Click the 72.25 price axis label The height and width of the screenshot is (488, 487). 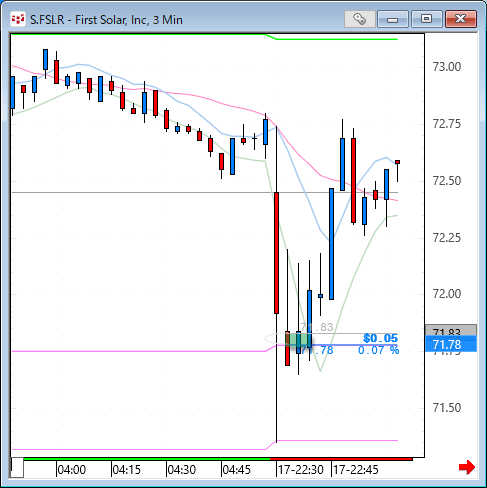point(447,238)
